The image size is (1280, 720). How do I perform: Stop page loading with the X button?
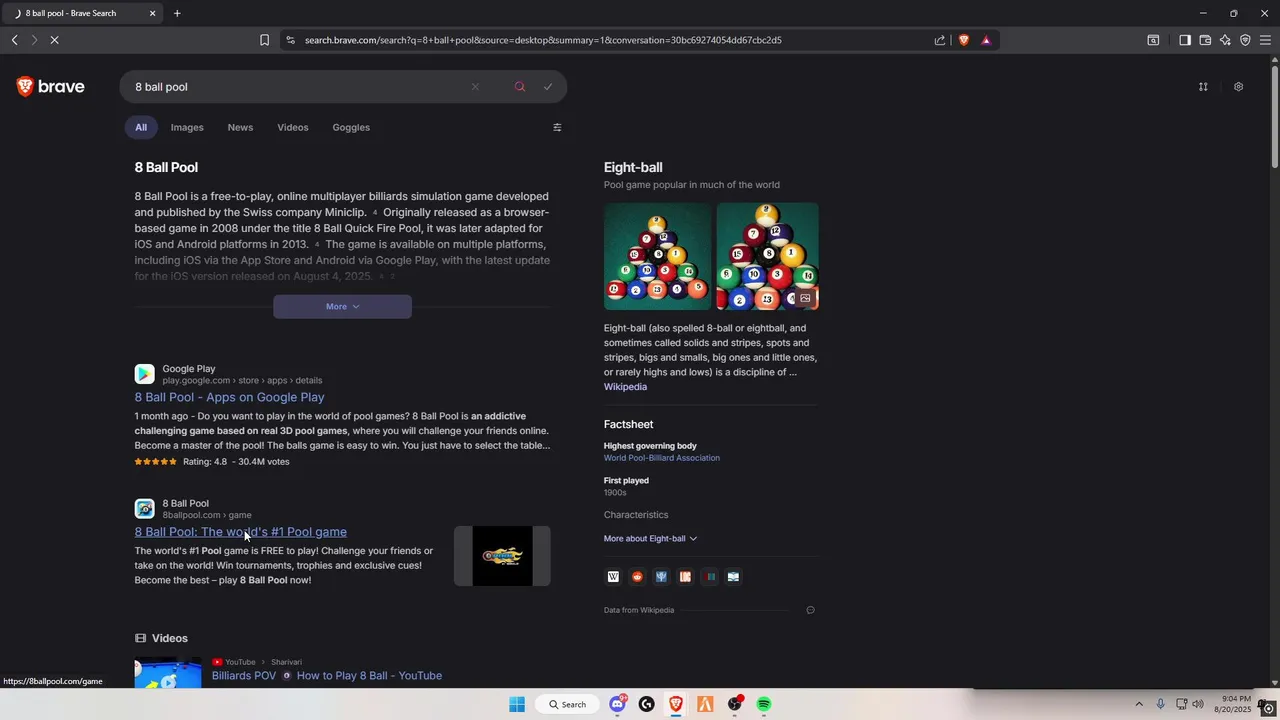(54, 40)
